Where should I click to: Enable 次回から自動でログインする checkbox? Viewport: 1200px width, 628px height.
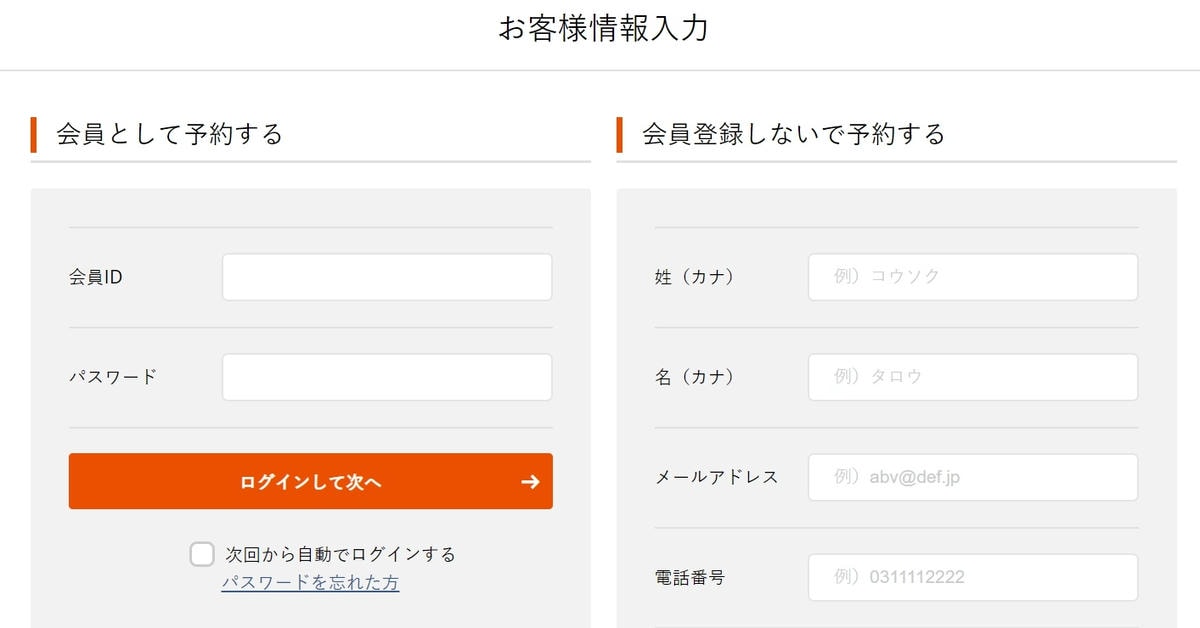pos(202,554)
